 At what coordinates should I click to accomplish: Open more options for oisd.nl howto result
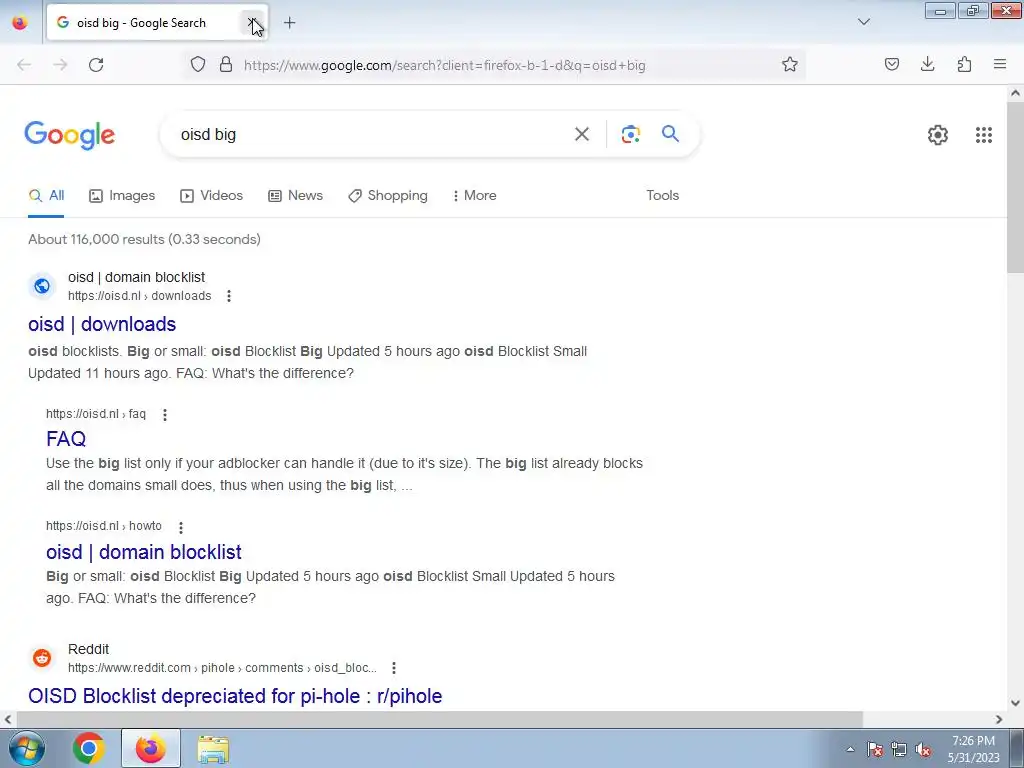pyautogui.click(x=181, y=527)
